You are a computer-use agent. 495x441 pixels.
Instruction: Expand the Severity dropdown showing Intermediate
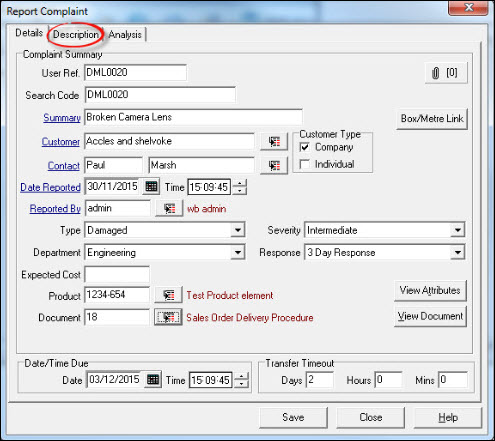[x=458, y=230]
